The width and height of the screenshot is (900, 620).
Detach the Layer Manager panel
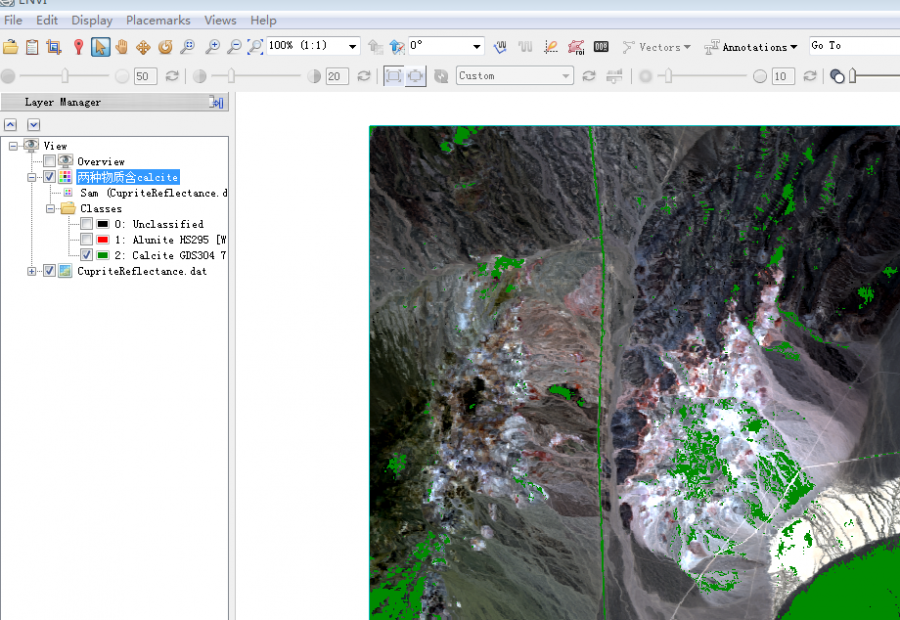pos(216,102)
